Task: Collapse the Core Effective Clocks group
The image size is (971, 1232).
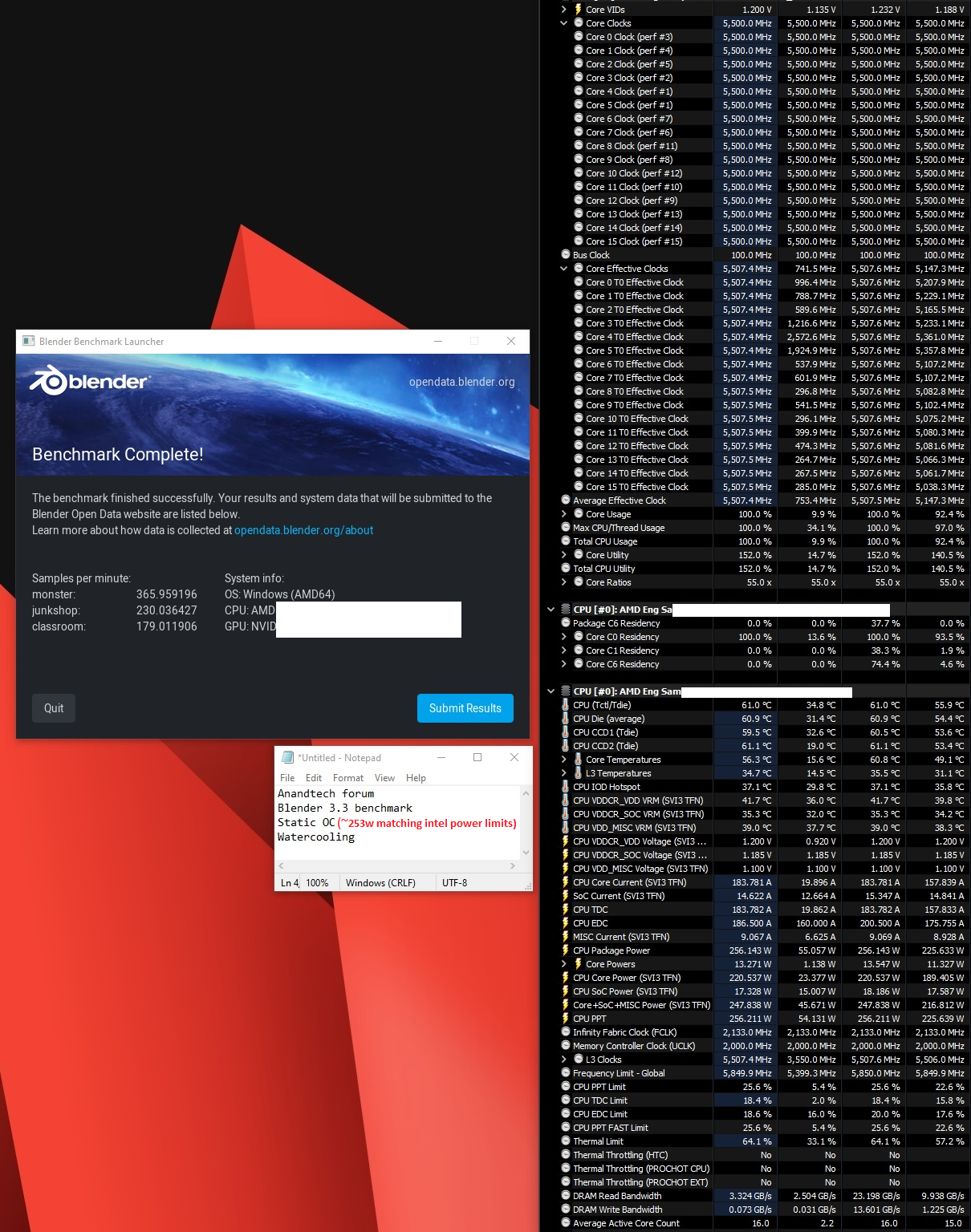Action: pyautogui.click(x=564, y=268)
